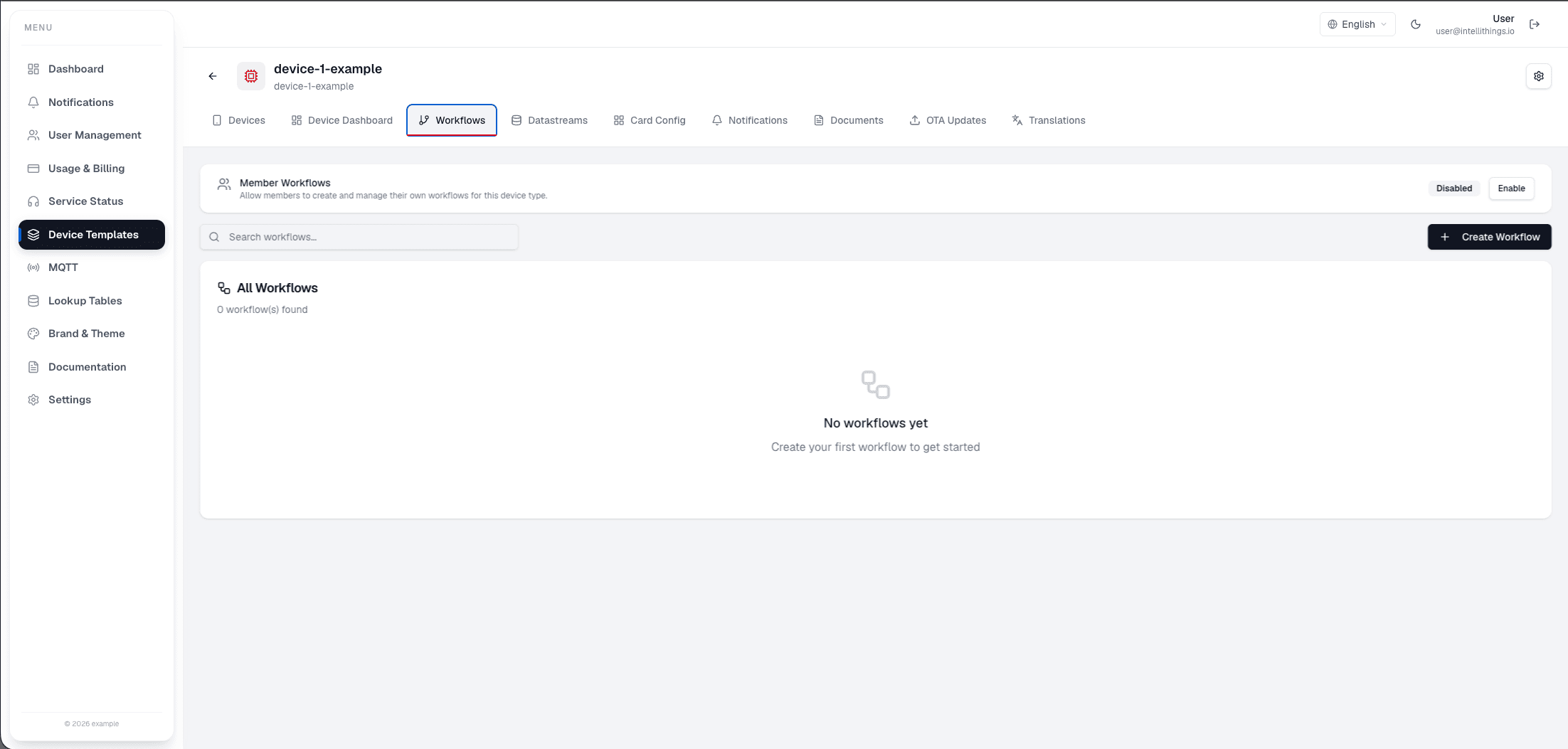Image resolution: width=1568 pixels, height=749 pixels.
Task: Click the device-1-example title heading
Action: tap(328, 69)
